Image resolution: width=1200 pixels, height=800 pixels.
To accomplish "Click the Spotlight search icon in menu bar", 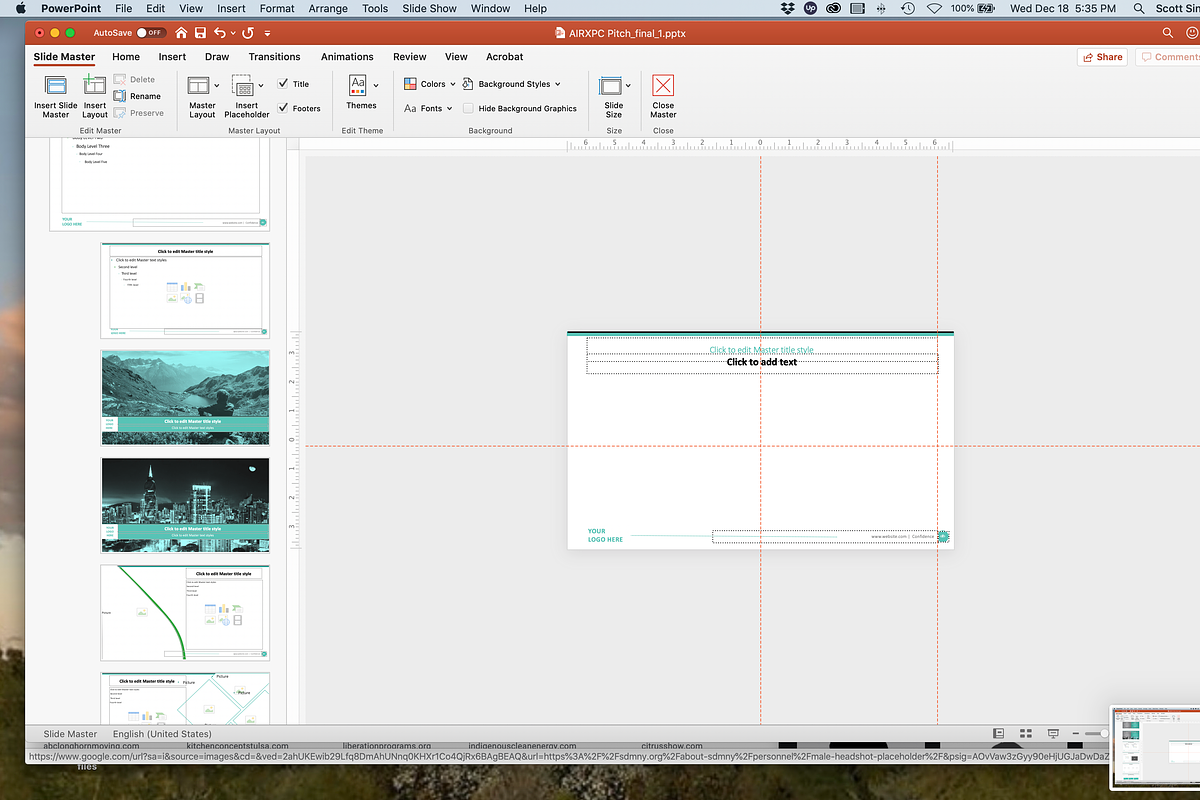I will (x=1138, y=8).
